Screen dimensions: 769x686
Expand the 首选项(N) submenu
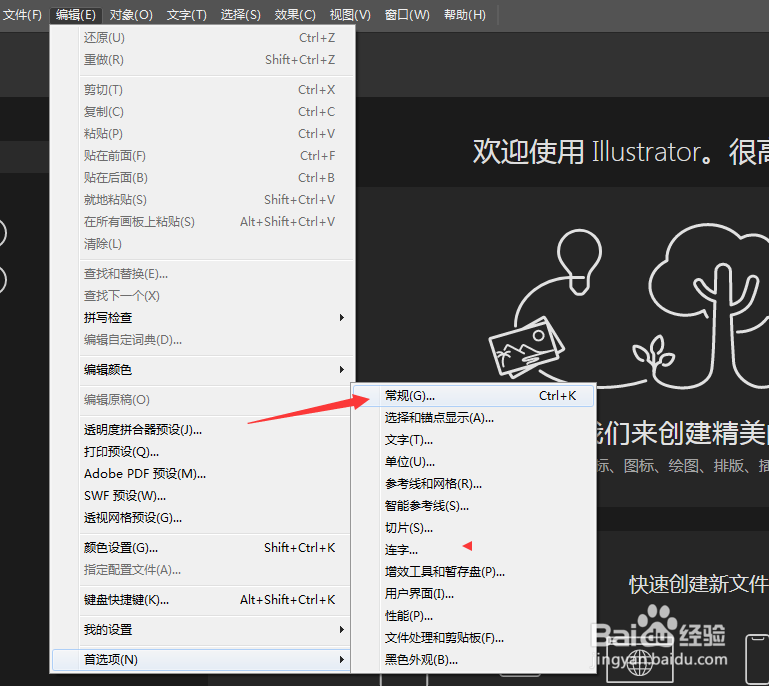point(203,660)
